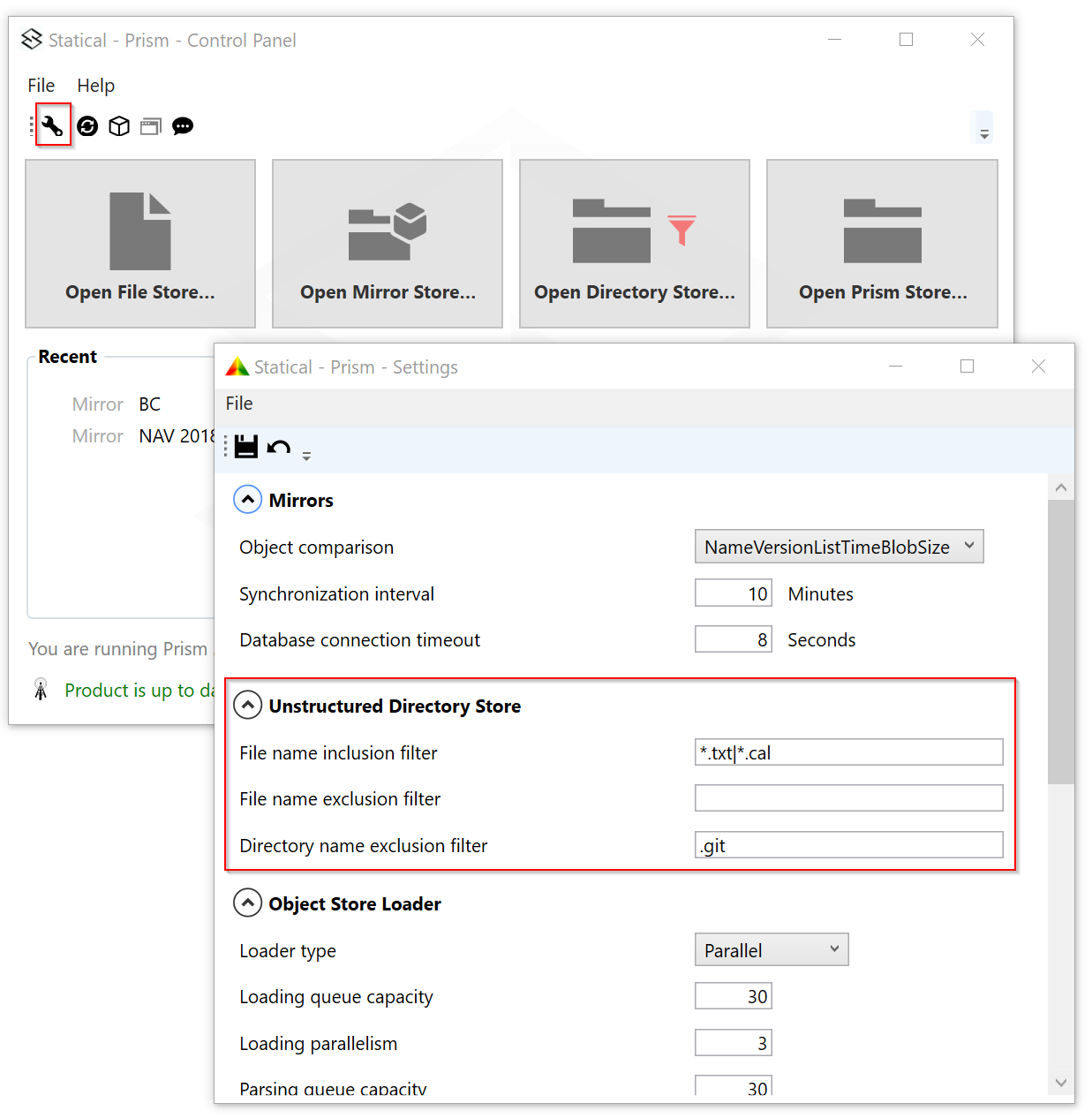Click Open File Store tile

click(140, 244)
